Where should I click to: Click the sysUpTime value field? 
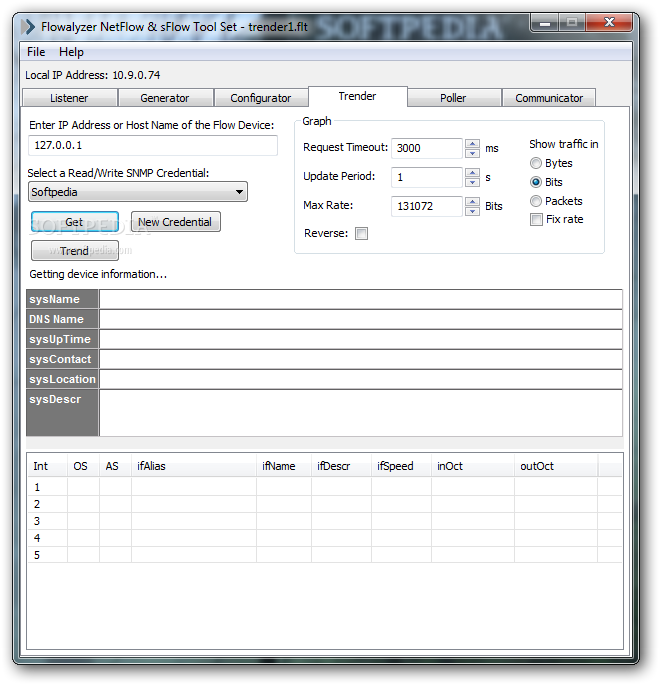pyautogui.click(x=361, y=339)
